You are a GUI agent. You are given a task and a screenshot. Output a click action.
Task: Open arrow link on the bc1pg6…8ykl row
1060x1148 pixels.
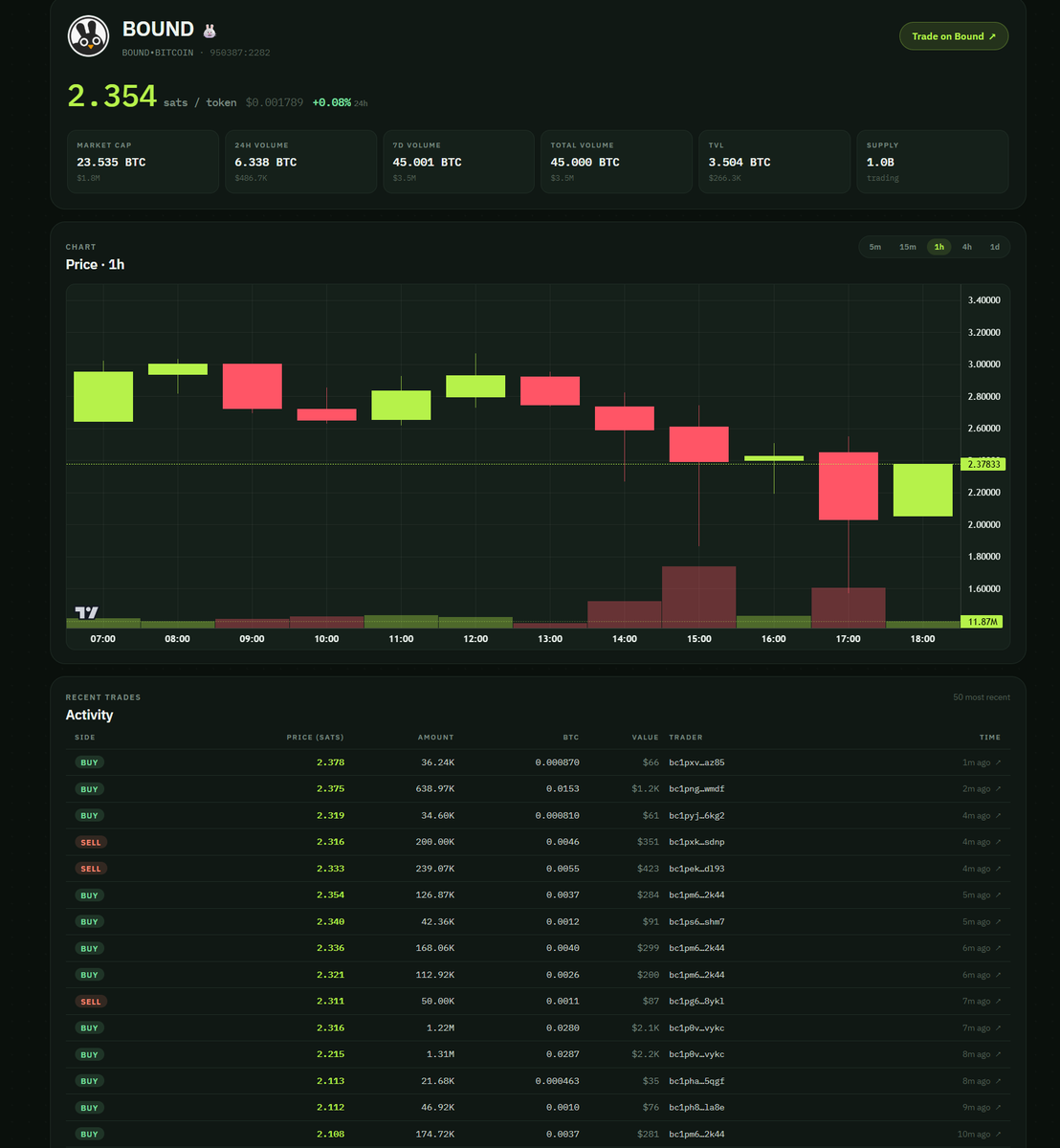point(998,1002)
